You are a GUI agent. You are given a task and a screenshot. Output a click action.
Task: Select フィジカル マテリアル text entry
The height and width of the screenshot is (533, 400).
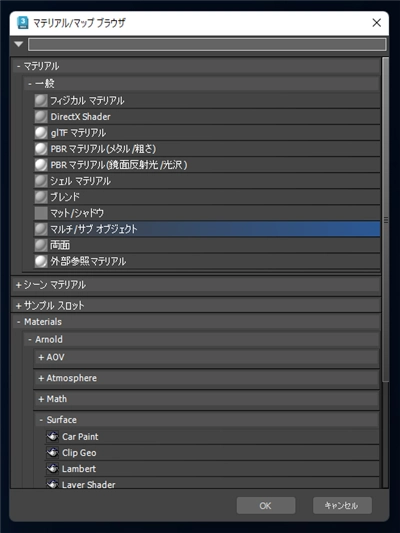coord(87,101)
